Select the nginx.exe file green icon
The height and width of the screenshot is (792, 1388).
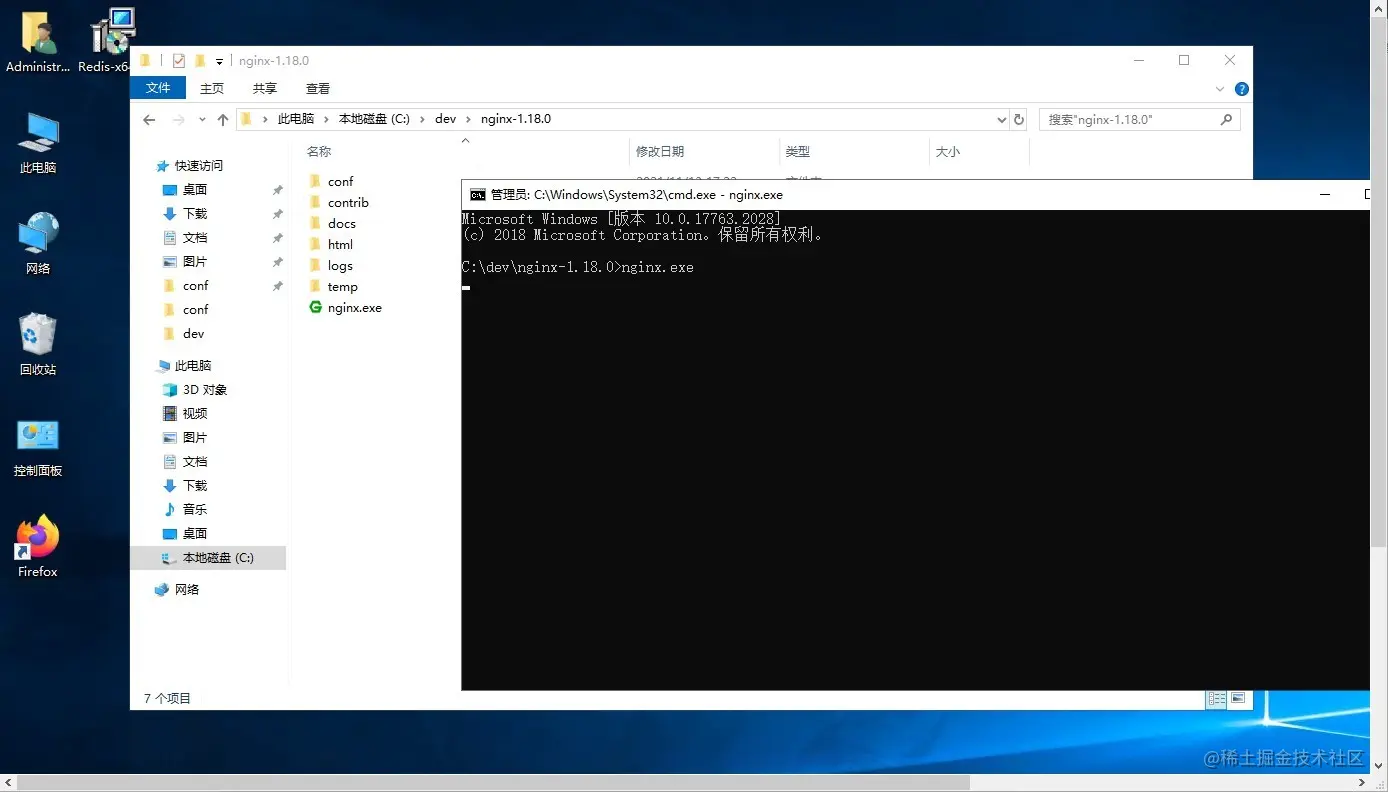tap(316, 308)
